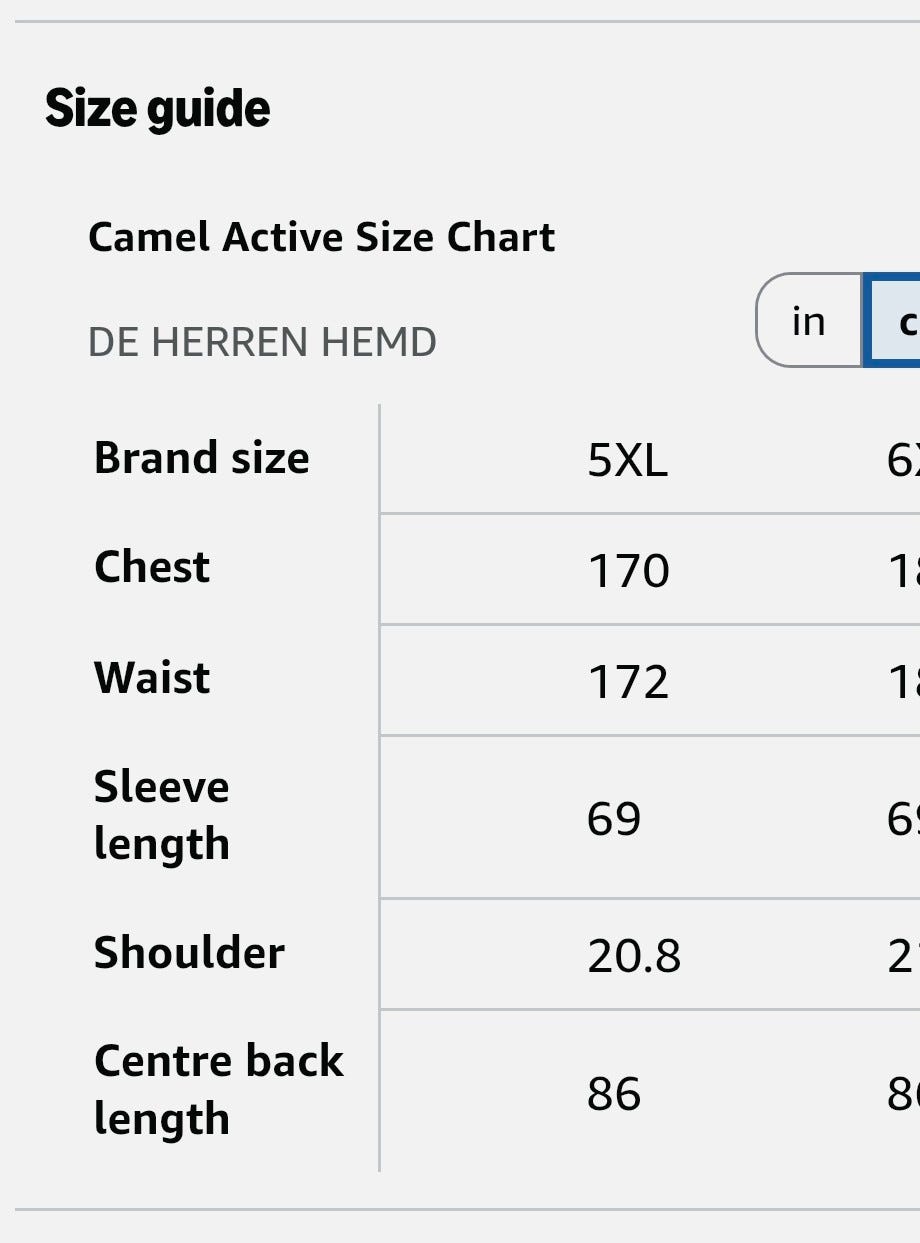The image size is (920, 1243).
Task: Switch units to inches with 'in' toggle
Action: [809, 321]
